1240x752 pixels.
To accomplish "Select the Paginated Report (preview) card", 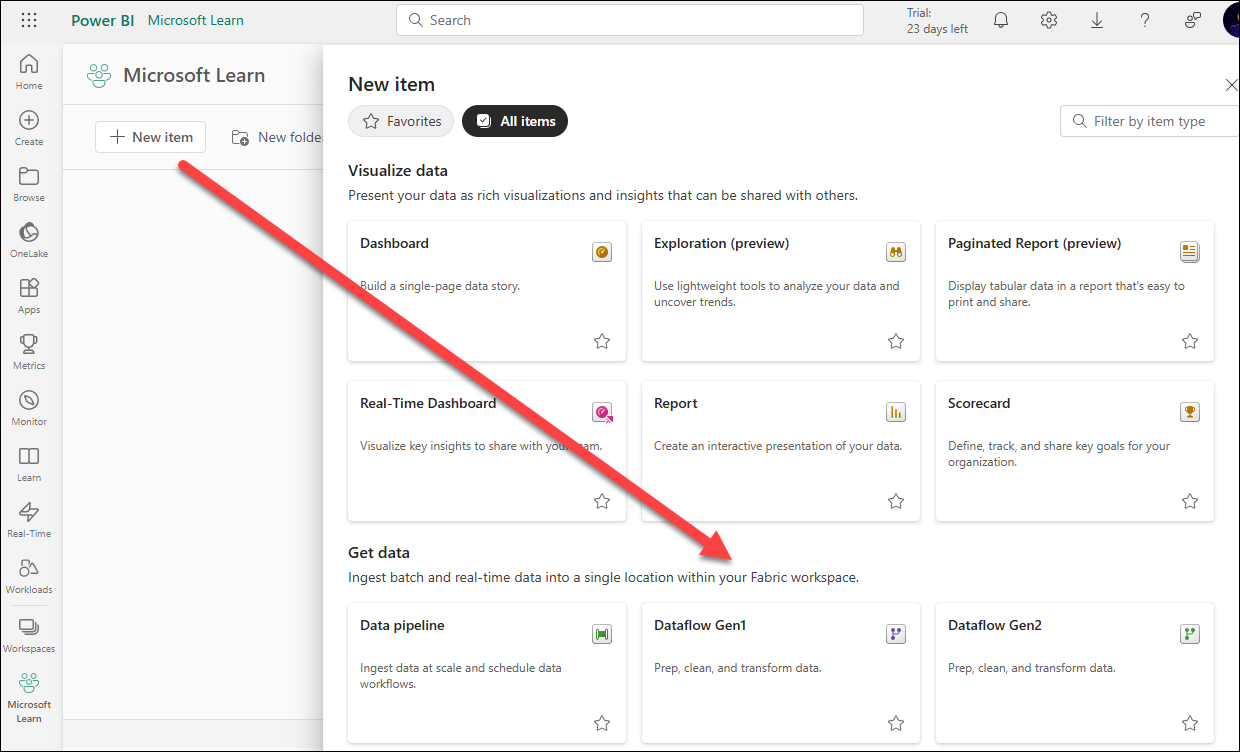I will (x=1075, y=291).
